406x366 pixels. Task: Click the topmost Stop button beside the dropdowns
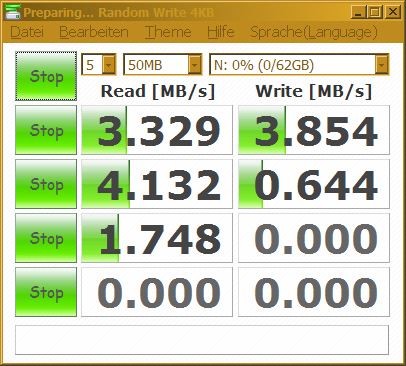point(46,76)
